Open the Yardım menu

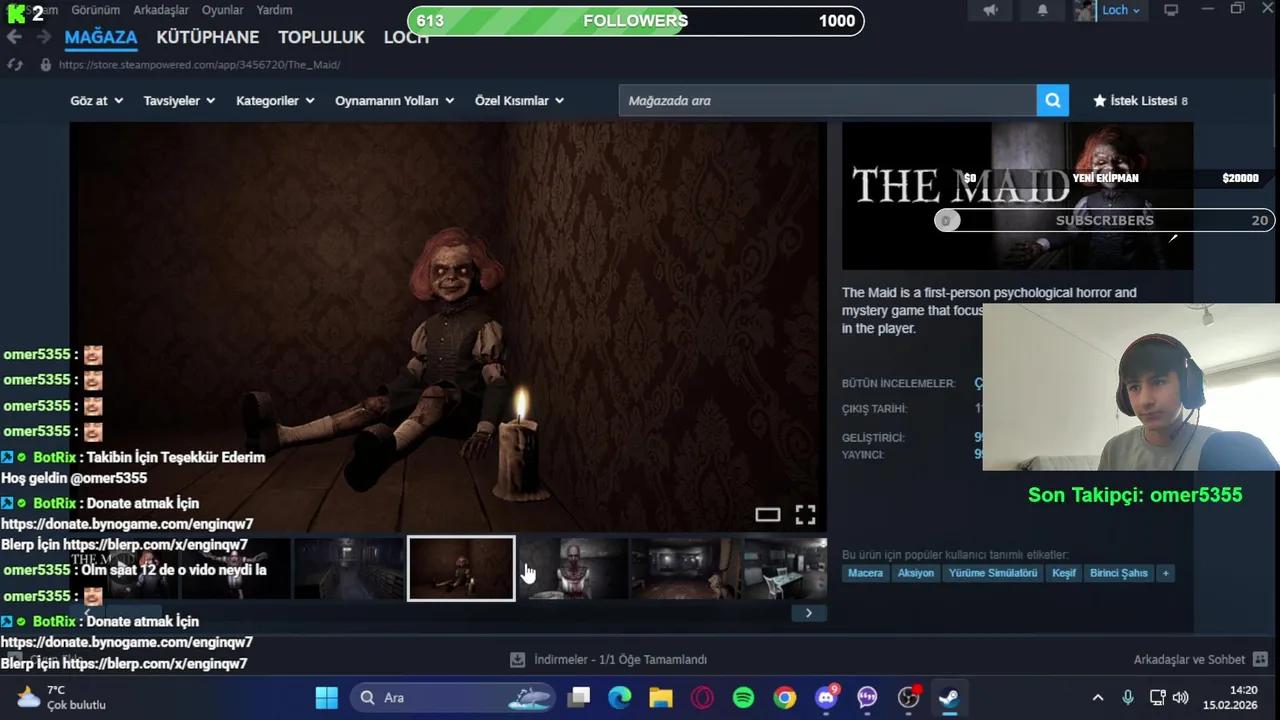click(274, 10)
